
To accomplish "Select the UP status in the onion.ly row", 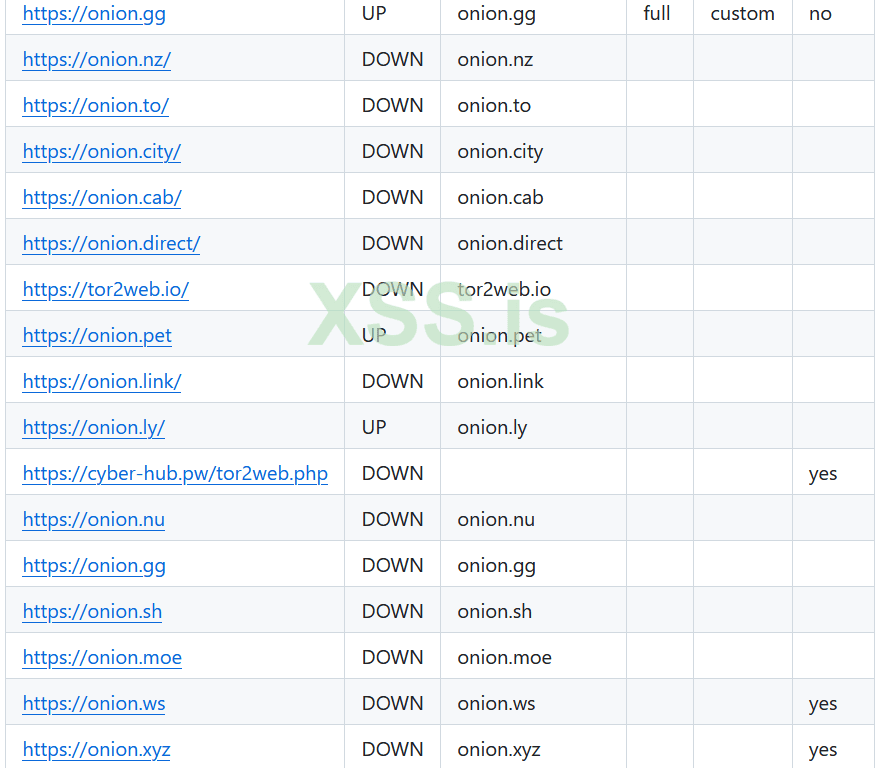I will pos(374,427).
